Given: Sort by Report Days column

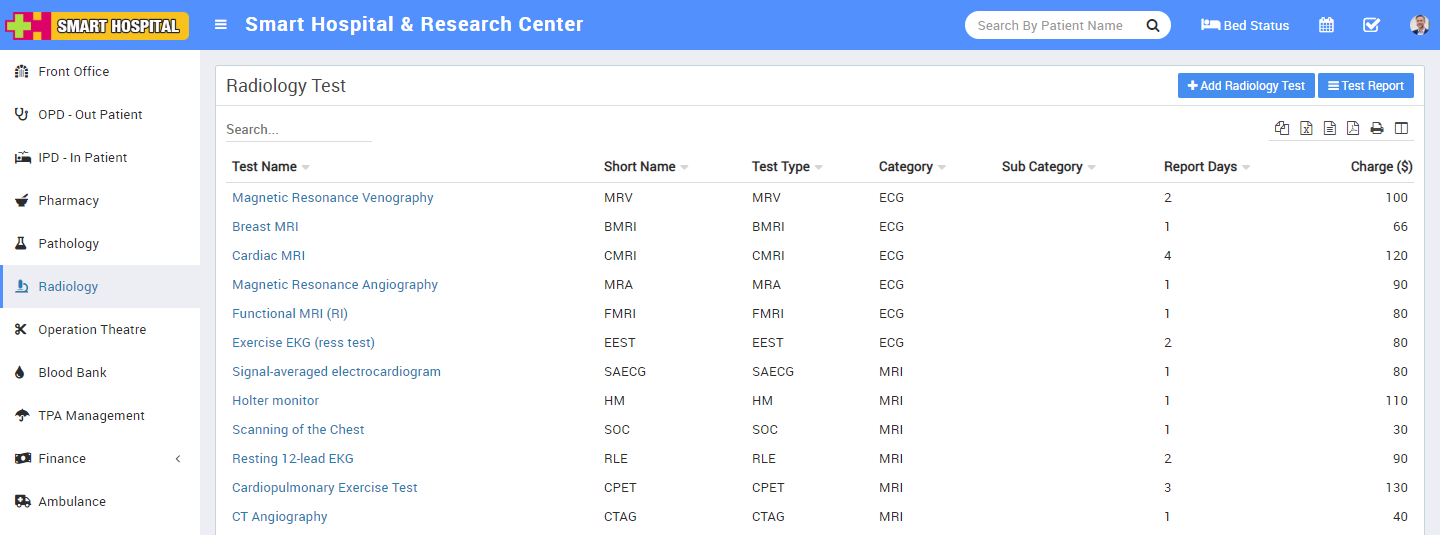Looking at the screenshot, I should [x=1200, y=167].
